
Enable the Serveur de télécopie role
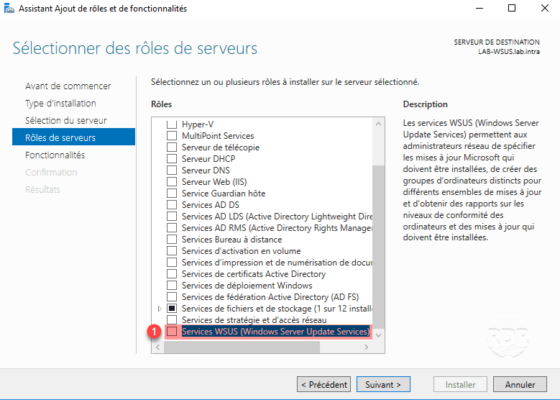coord(172,147)
